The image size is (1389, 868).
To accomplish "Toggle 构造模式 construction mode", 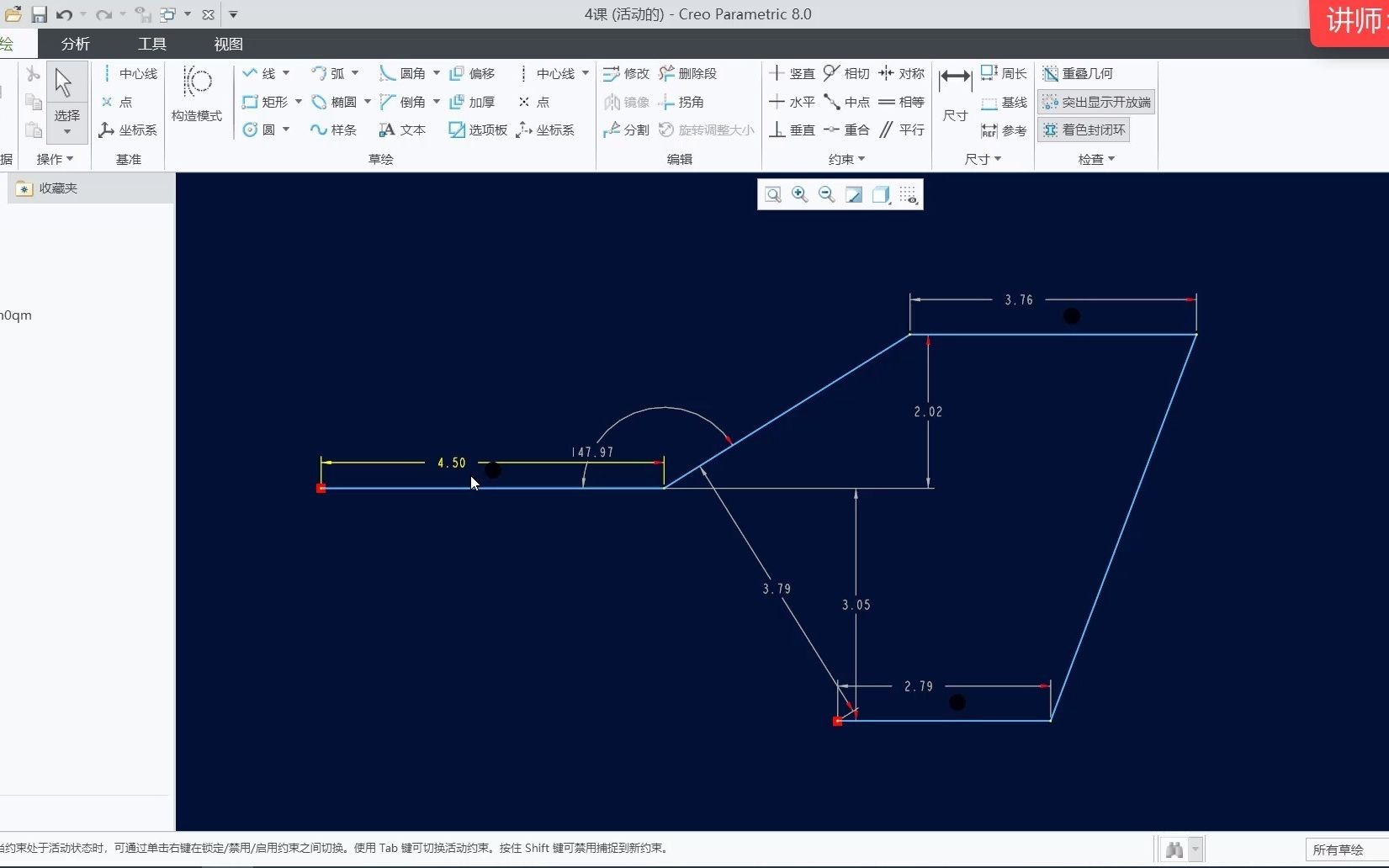I will click(x=197, y=94).
